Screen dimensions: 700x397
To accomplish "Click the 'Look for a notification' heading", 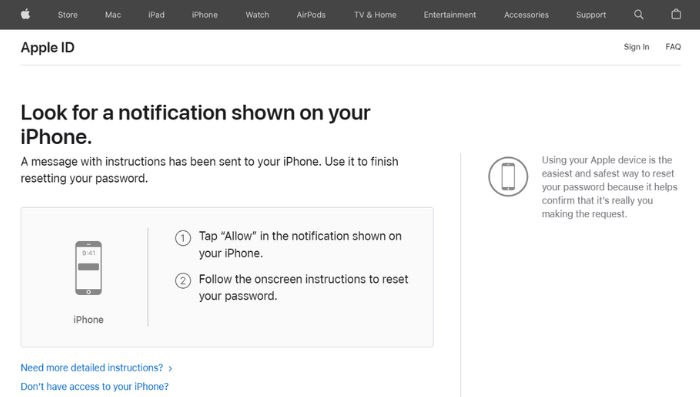I will point(196,125).
